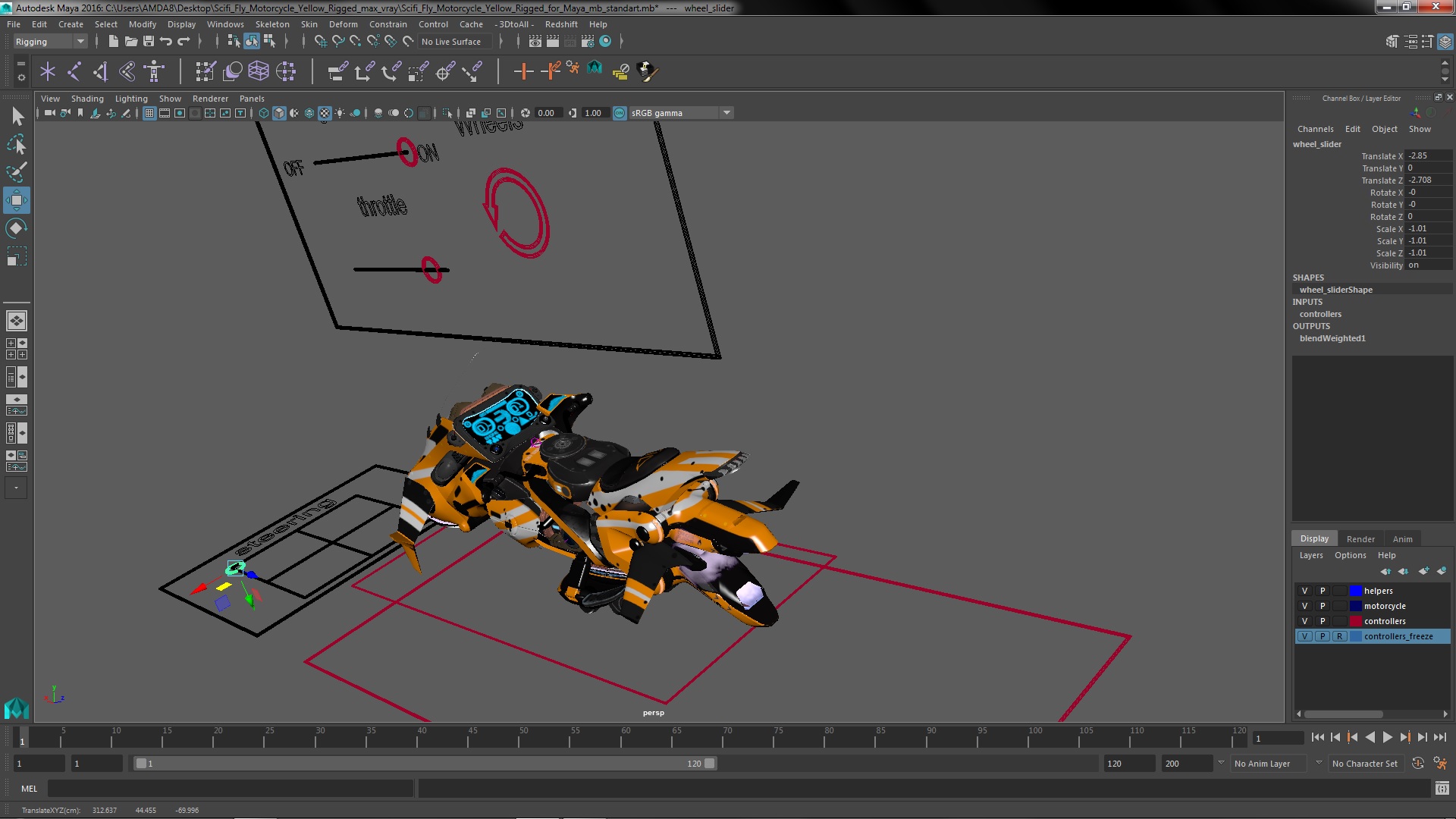This screenshot has height=819, width=1456.
Task: Open the Rigging menu set dropdown
Action: [x=49, y=42]
